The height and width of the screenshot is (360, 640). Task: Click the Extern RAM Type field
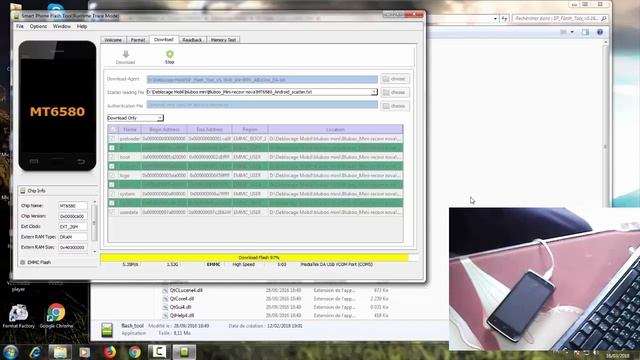[73, 237]
